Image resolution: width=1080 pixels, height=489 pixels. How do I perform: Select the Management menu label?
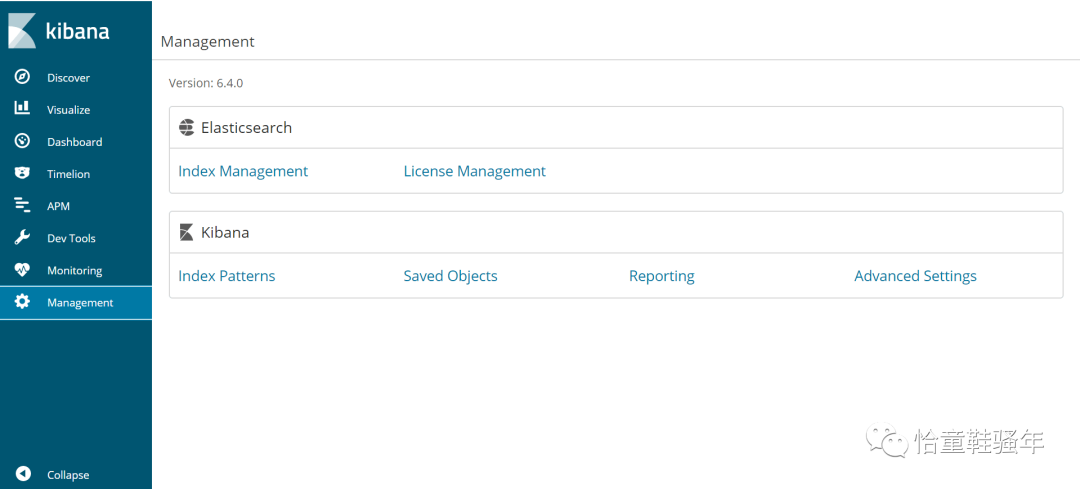pyautogui.click(x=80, y=303)
